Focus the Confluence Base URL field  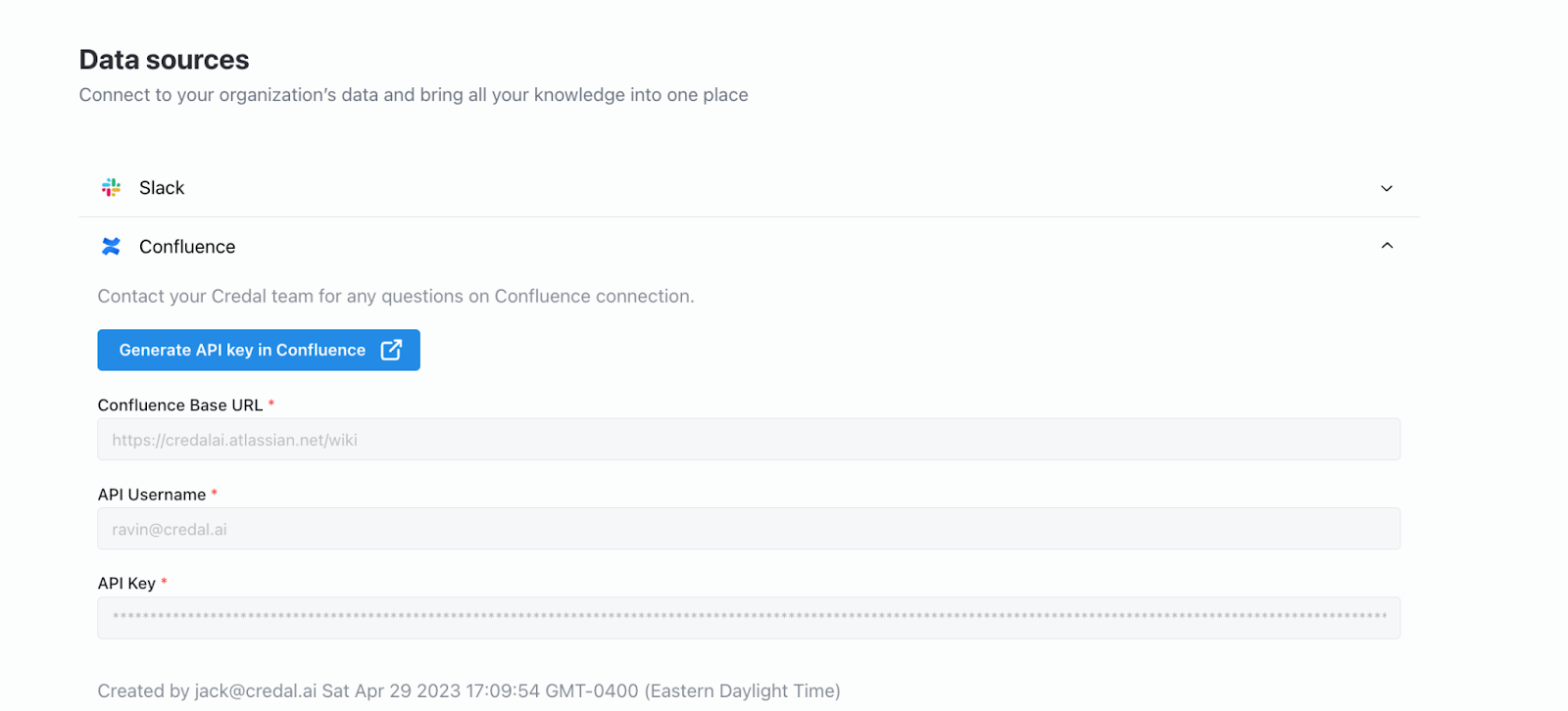[x=749, y=440]
